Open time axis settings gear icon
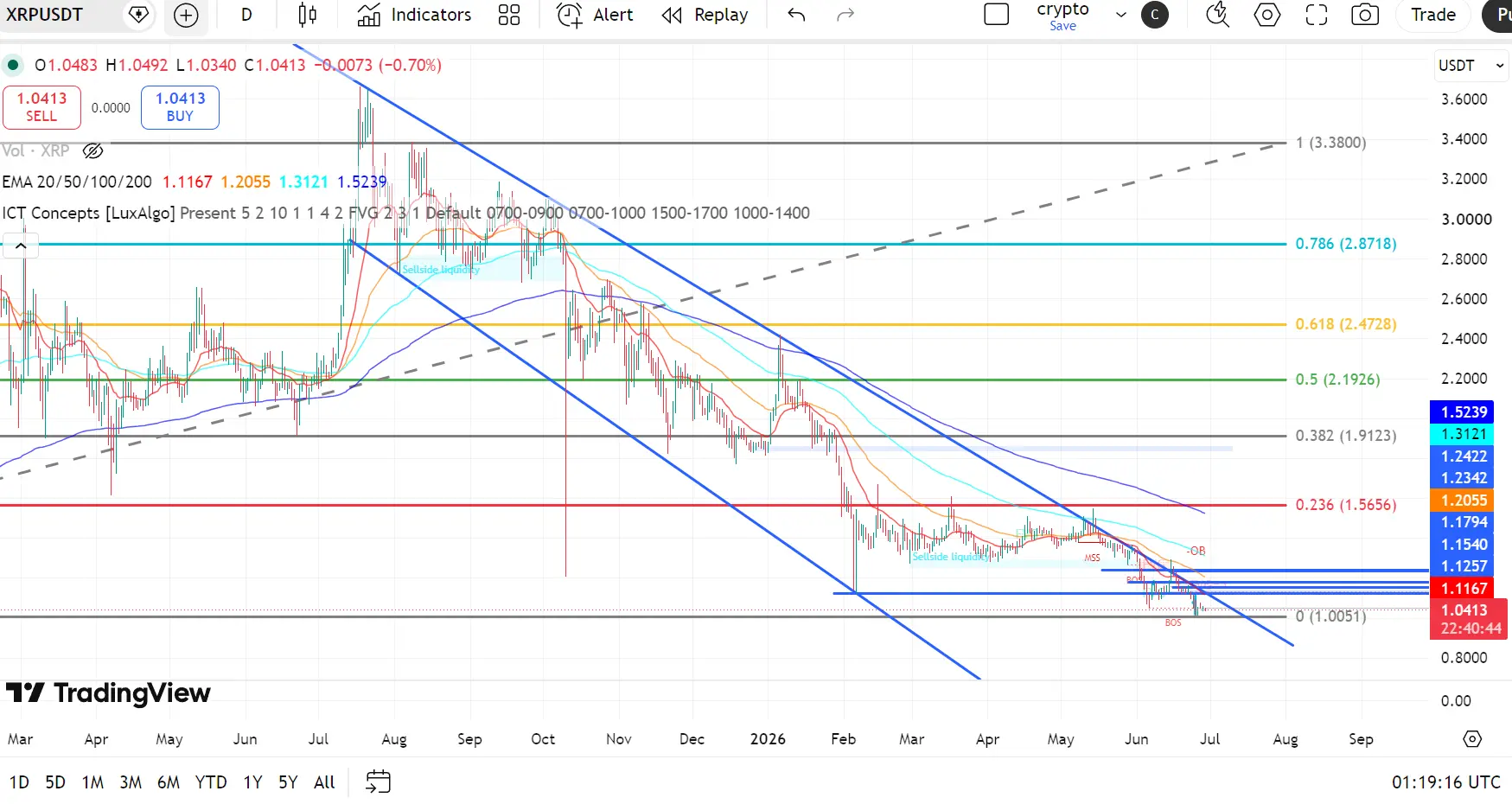The height and width of the screenshot is (804, 1512). click(x=1472, y=739)
